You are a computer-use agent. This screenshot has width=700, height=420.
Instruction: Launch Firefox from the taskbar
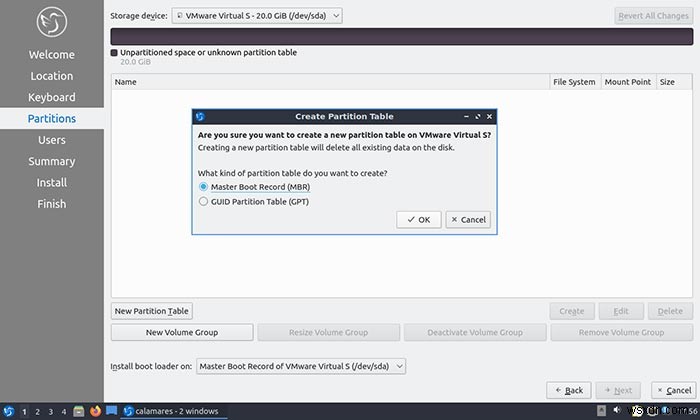[95, 411]
